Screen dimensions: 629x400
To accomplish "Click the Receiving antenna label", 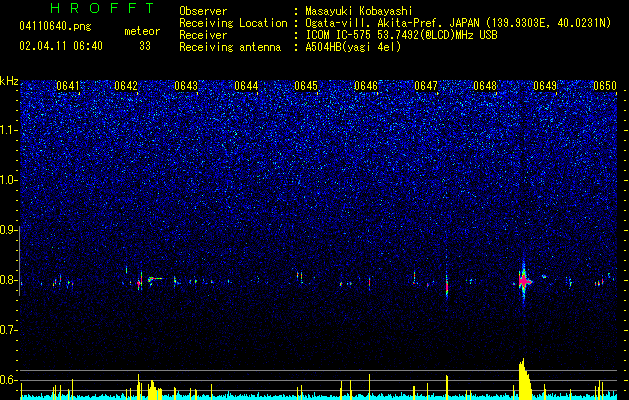I will coord(230,47).
